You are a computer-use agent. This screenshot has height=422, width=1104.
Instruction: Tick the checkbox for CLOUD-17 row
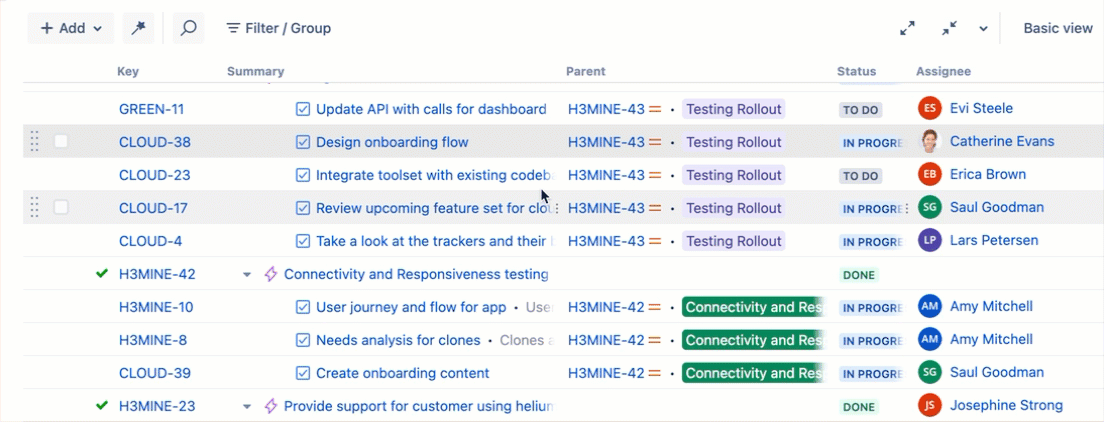tap(61, 207)
